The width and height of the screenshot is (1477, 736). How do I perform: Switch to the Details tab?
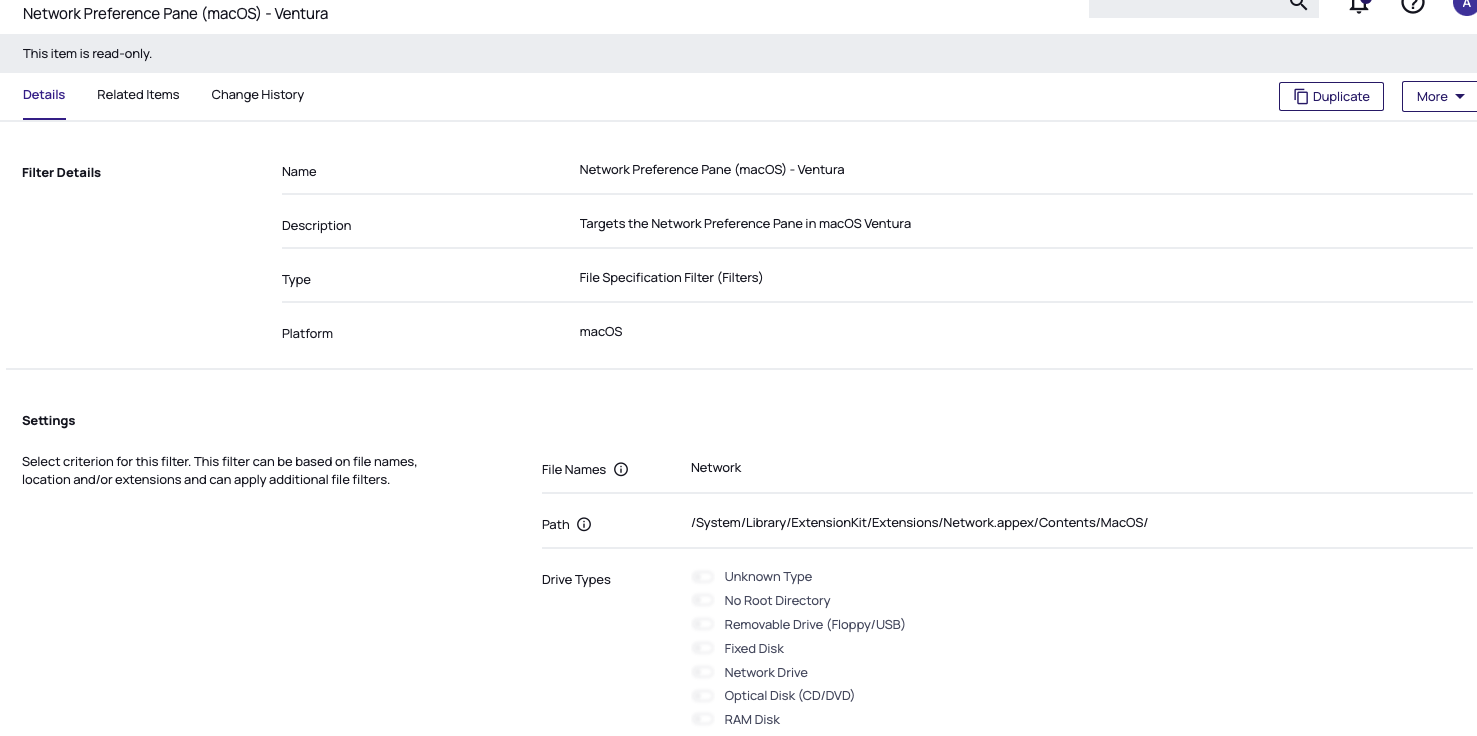44,95
